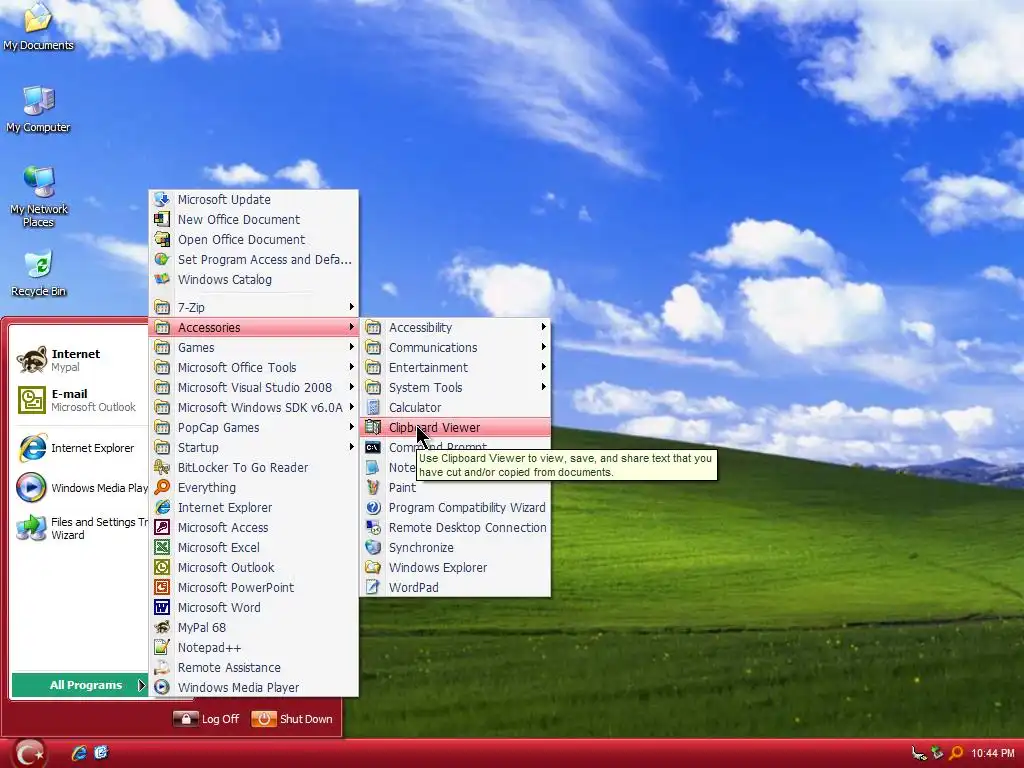Image resolution: width=1024 pixels, height=768 pixels.
Task: Select Microsoft Outlook in All Programs
Action: coord(254,568)
